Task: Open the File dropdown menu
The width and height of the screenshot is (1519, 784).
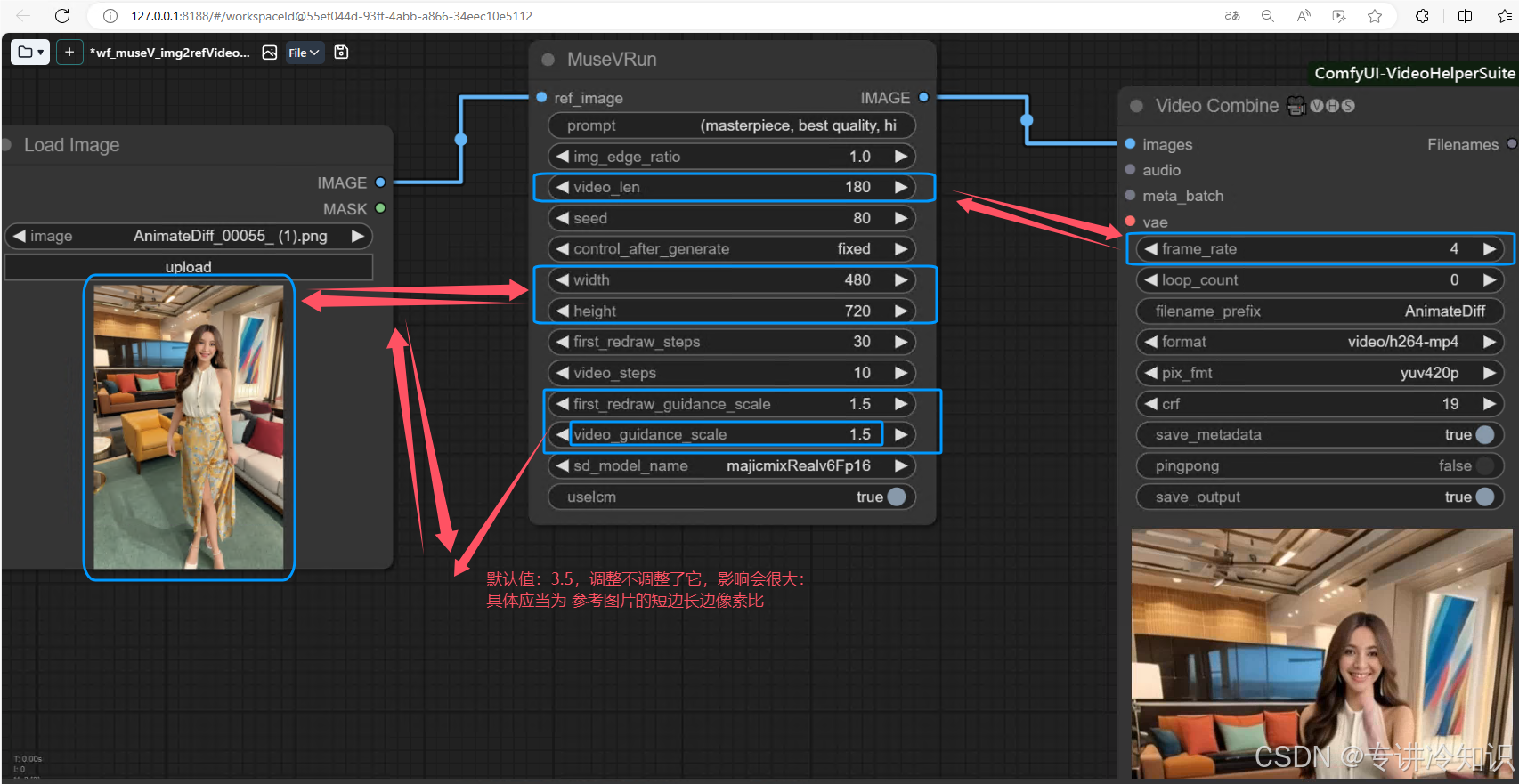Action: [x=304, y=53]
